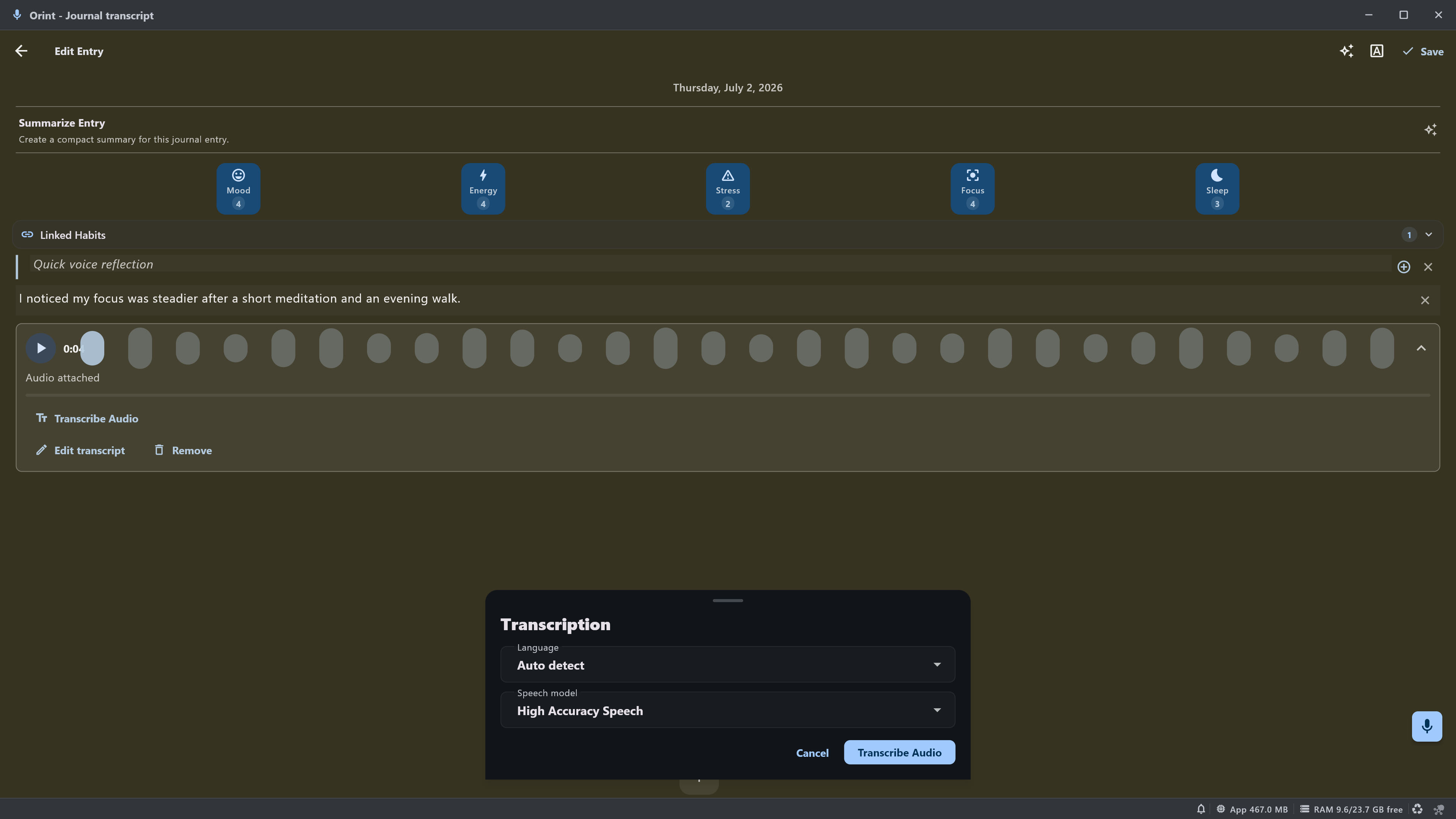Viewport: 1456px width, 819px height.
Task: Start recording with the microphone button
Action: click(x=1426, y=726)
